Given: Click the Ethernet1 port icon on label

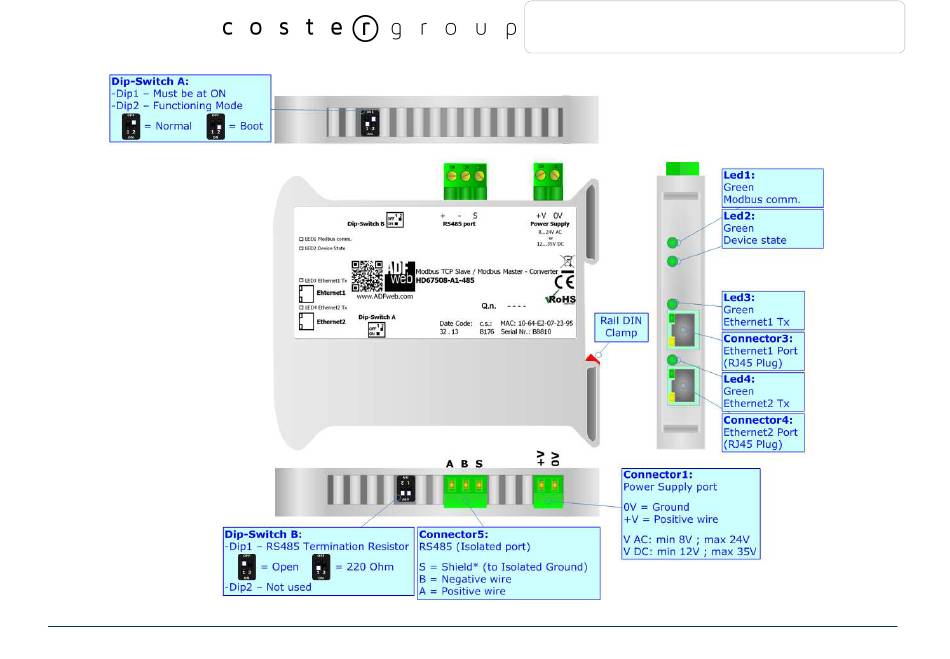Looking at the screenshot, I should tap(306, 294).
